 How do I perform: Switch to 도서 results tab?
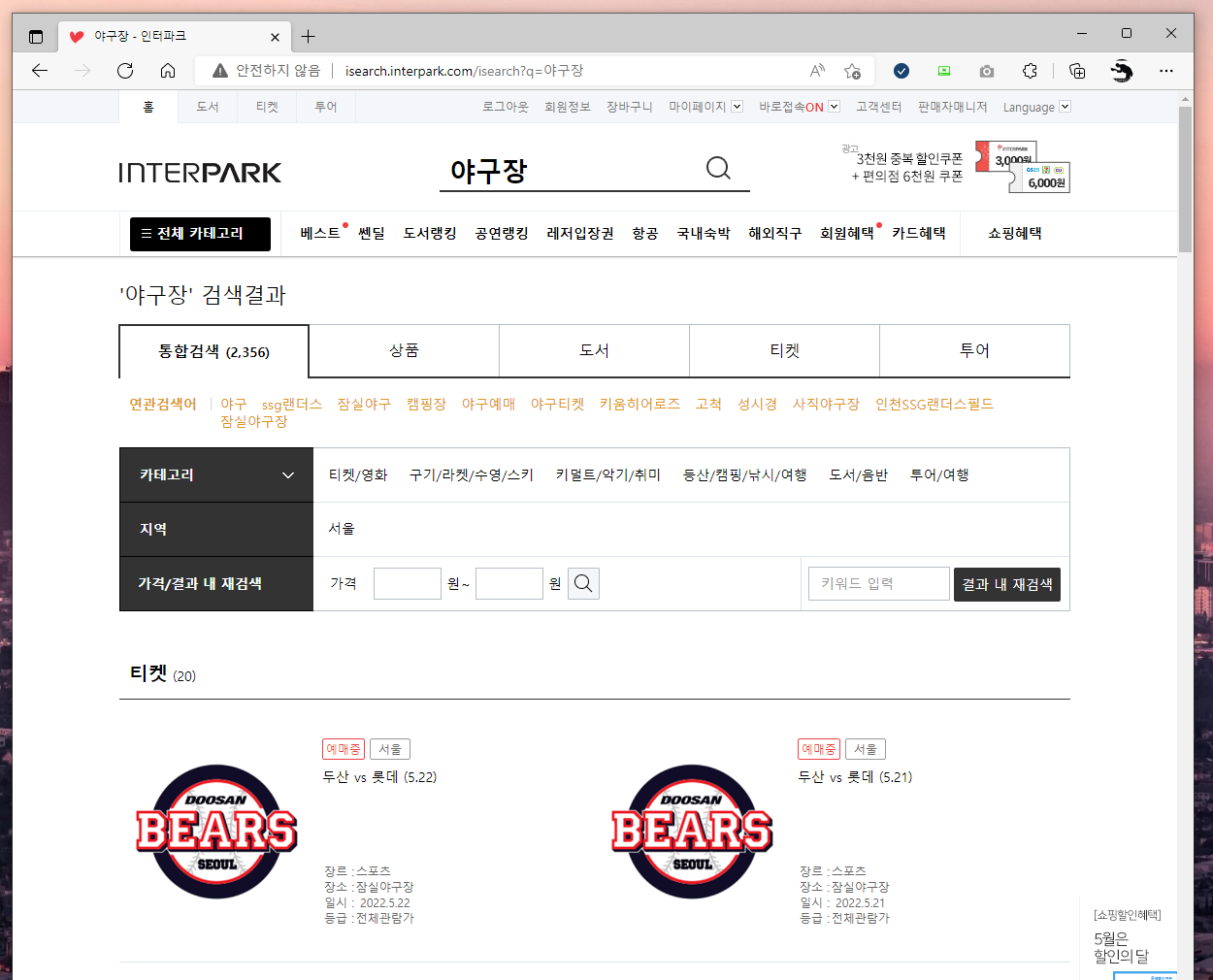point(594,350)
